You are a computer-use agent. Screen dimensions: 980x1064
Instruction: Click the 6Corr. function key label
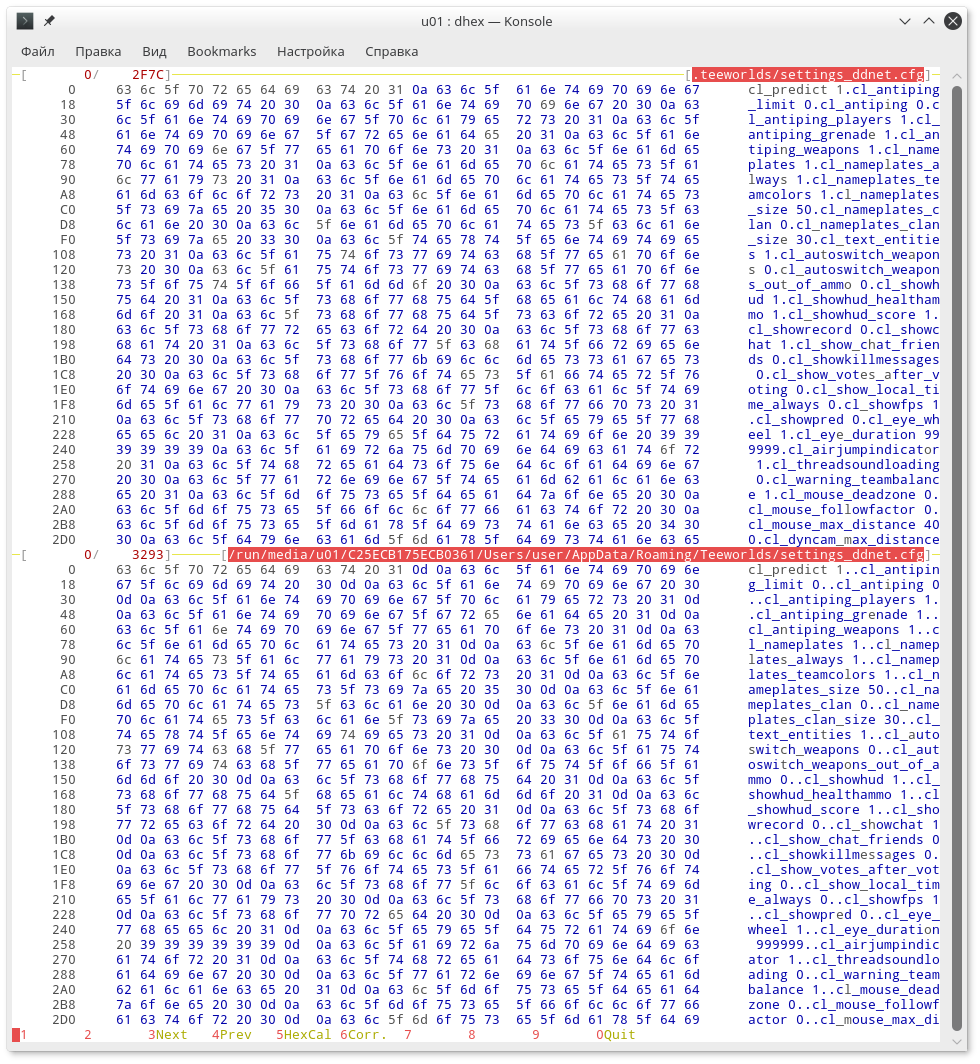pos(363,1035)
